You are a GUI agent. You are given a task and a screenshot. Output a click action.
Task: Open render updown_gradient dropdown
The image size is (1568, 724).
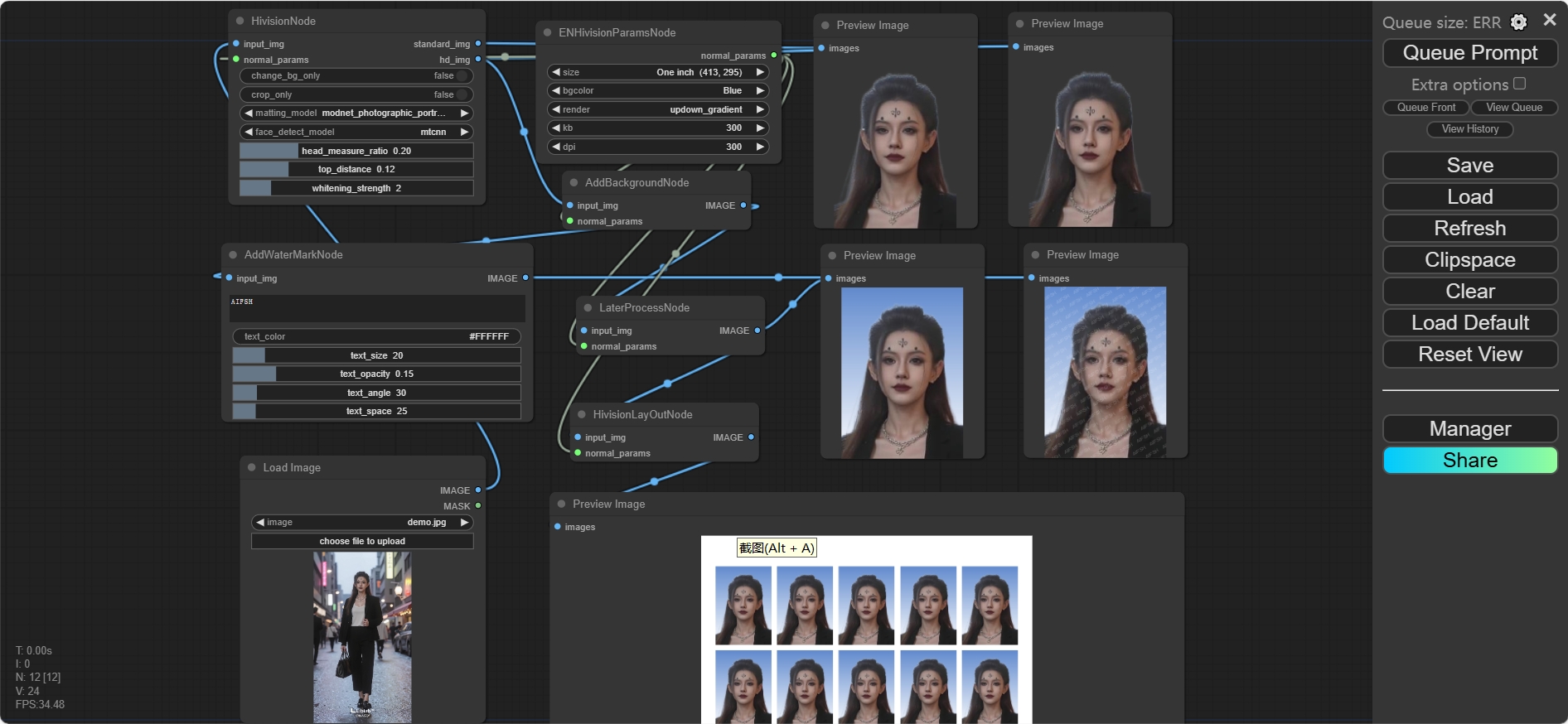658,109
